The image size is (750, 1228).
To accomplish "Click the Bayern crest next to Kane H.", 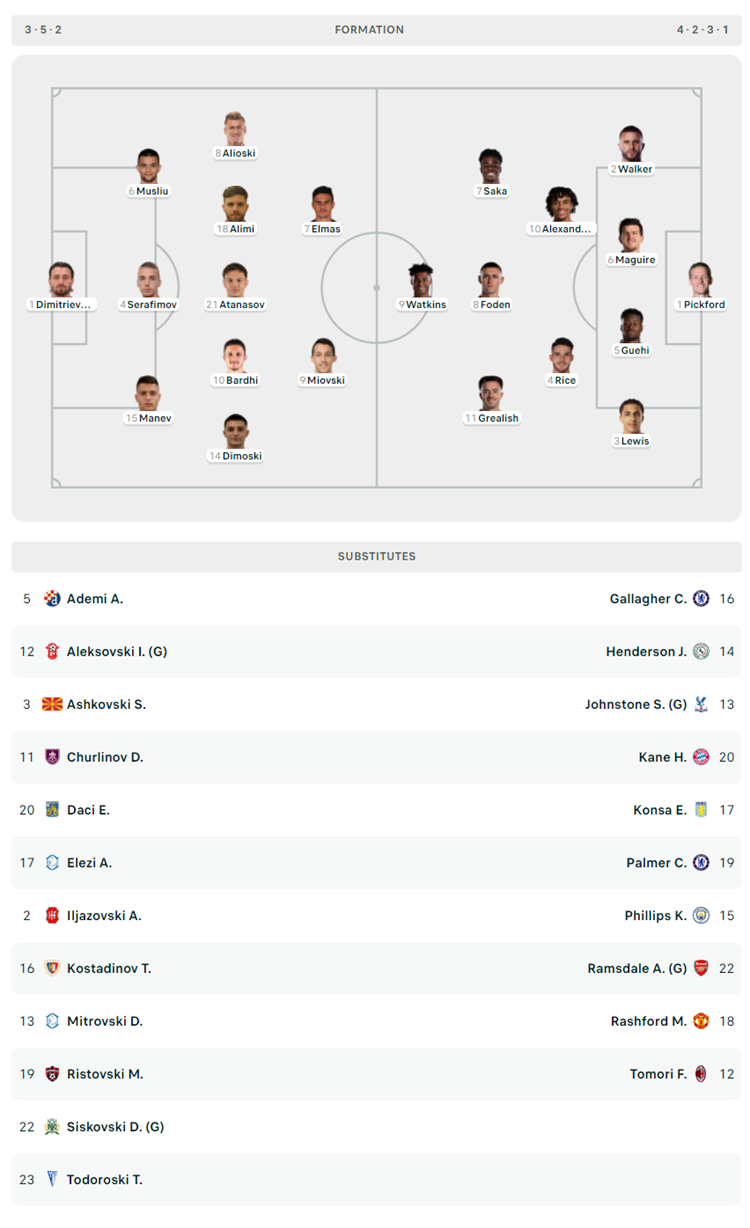I will pos(701,757).
